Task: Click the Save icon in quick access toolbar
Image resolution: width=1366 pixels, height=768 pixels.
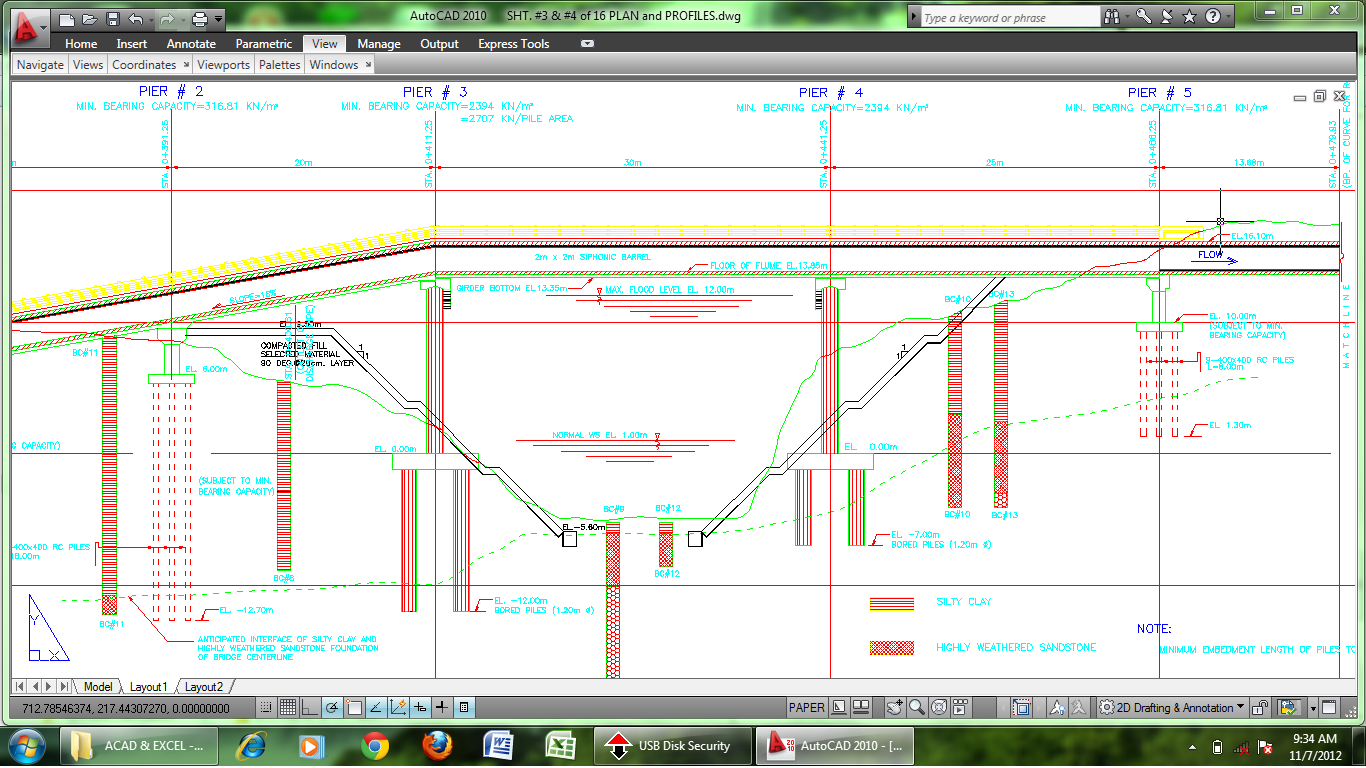Action: pos(113,20)
